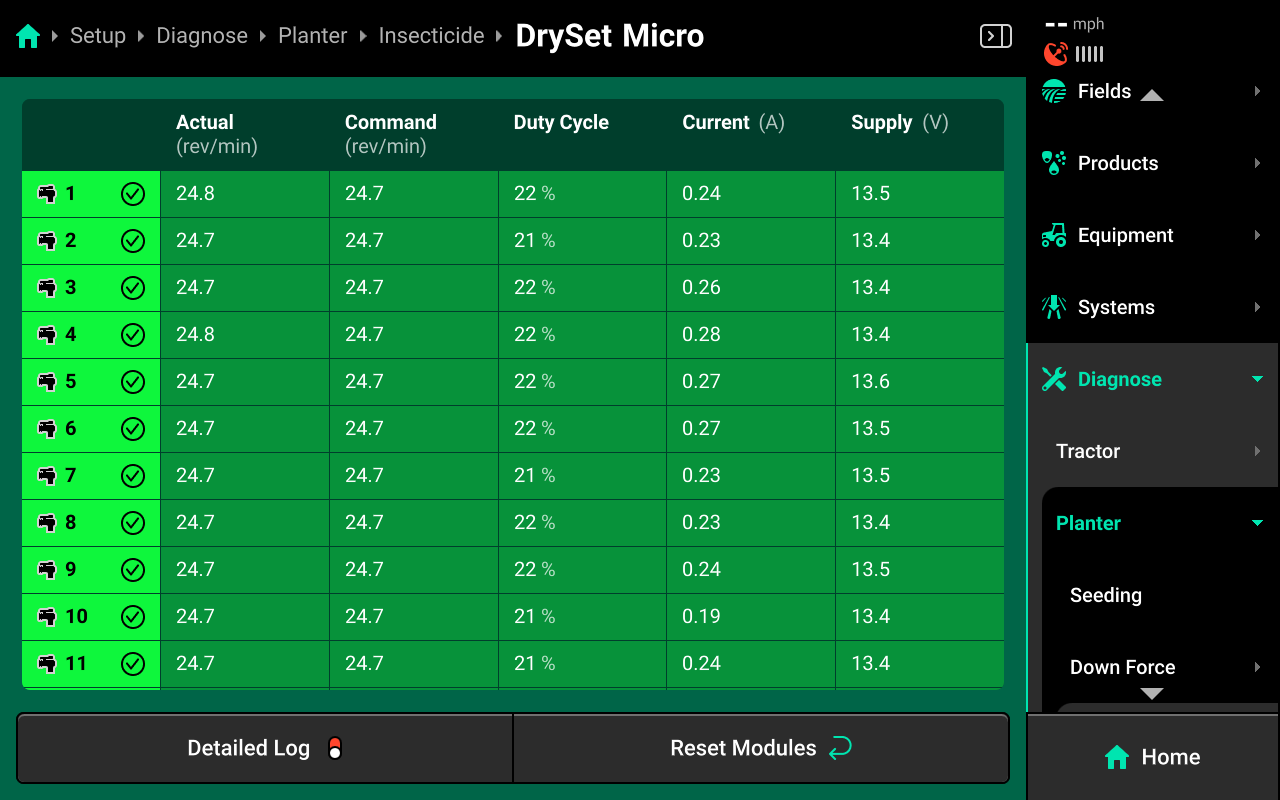This screenshot has height=800, width=1280.
Task: Open the Insecticide breadcrumb
Action: point(431,36)
